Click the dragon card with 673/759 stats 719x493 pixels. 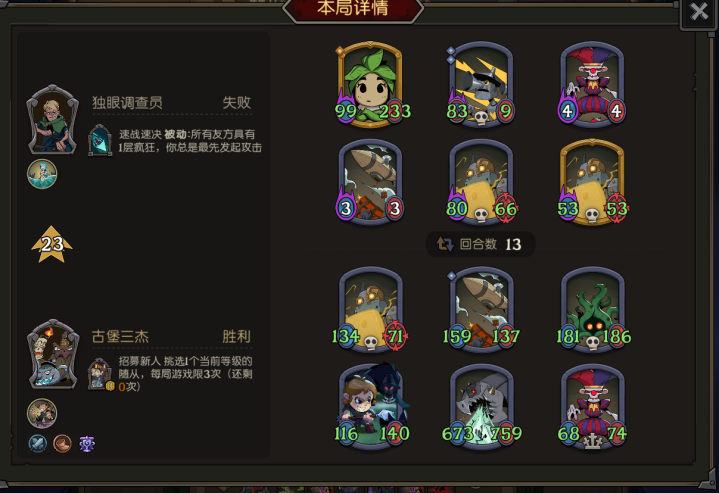pos(481,407)
